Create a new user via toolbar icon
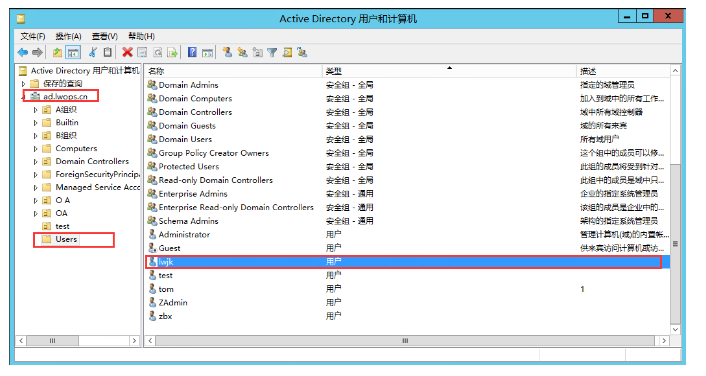Screen dimensions: 706x376 pyautogui.click(x=227, y=53)
